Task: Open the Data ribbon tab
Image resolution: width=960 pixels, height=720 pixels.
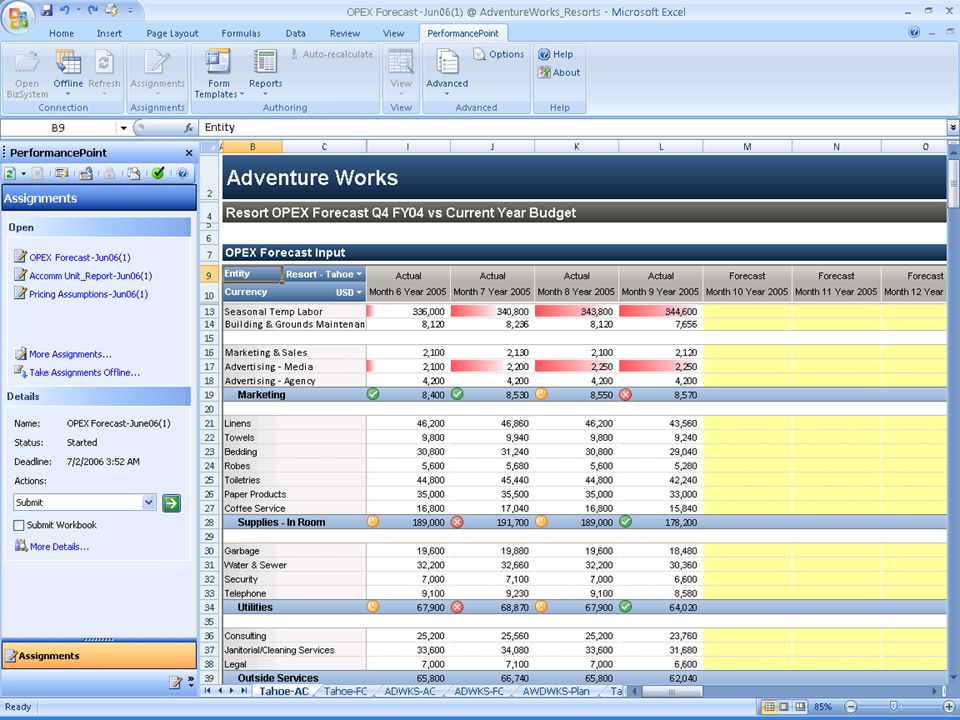Action: tap(295, 34)
